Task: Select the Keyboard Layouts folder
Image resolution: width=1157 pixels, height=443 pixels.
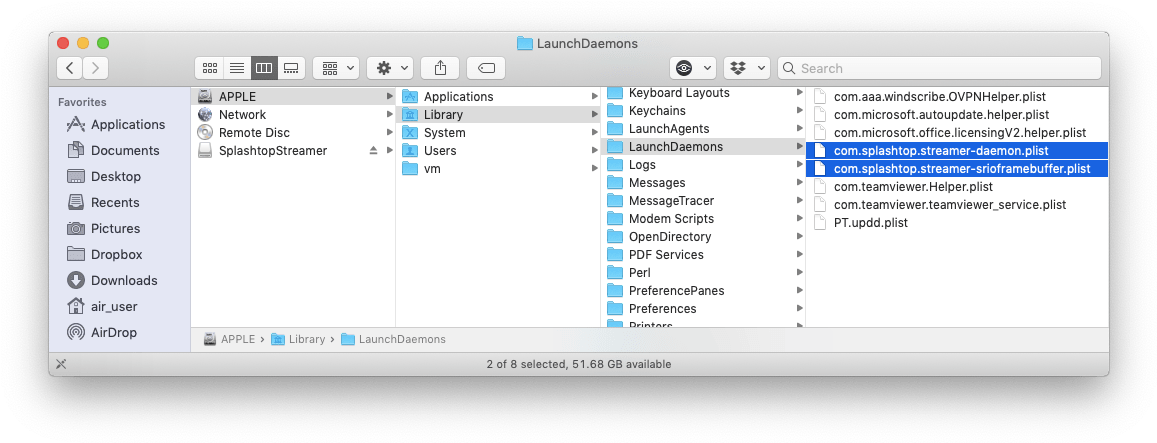Action: pyautogui.click(x=703, y=93)
